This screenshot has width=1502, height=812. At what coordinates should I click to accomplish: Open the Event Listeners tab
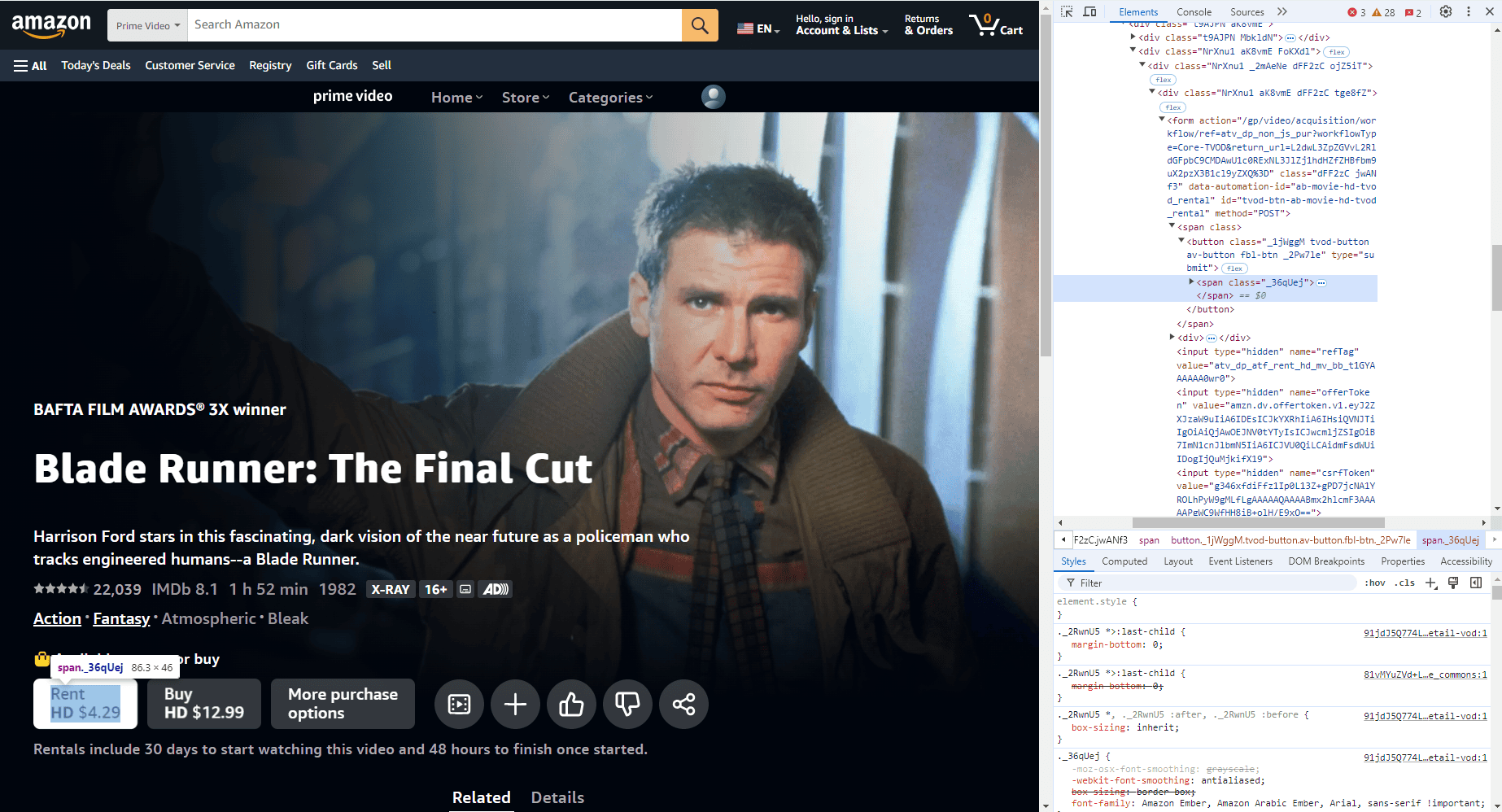(x=1240, y=561)
